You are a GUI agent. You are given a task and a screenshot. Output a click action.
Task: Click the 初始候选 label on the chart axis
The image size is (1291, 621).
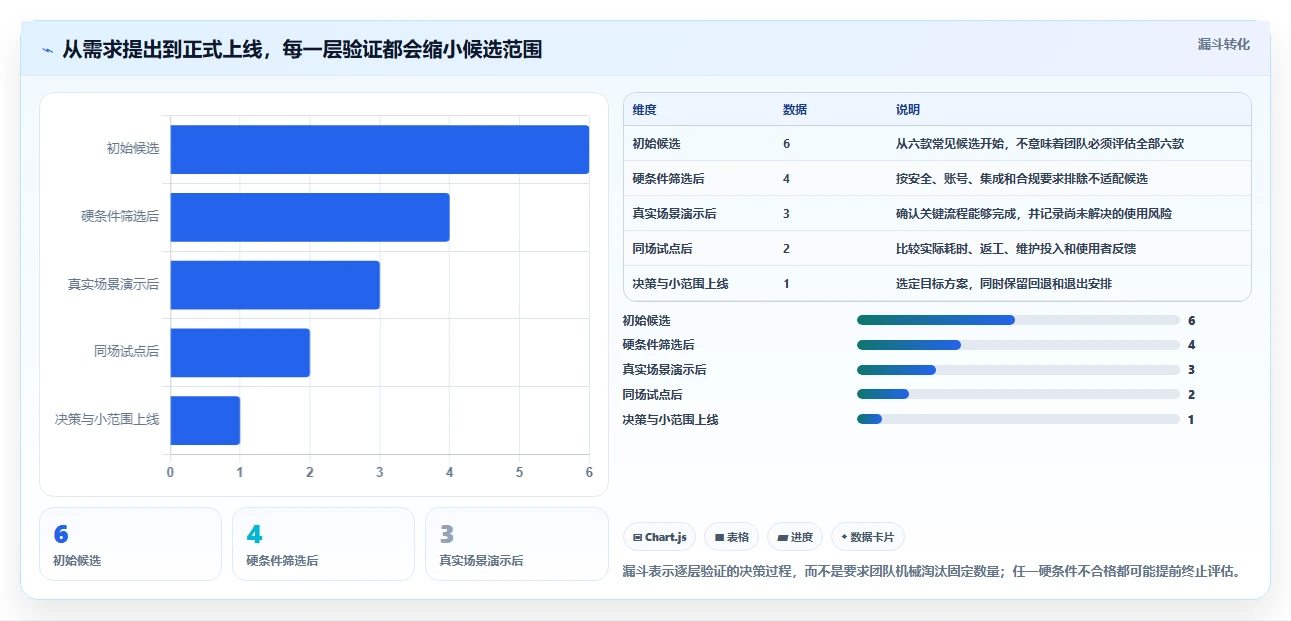pyautogui.click(x=133, y=149)
